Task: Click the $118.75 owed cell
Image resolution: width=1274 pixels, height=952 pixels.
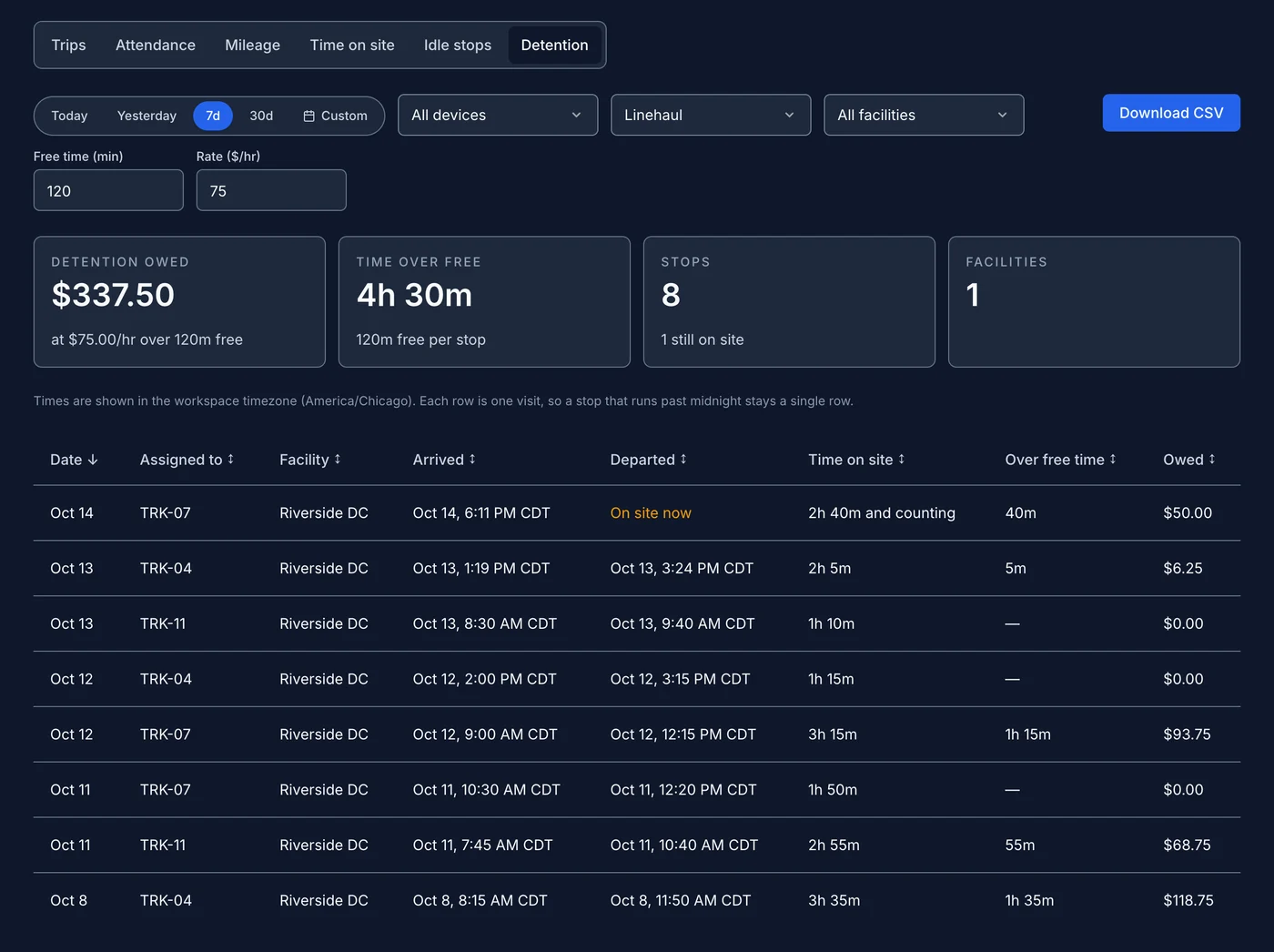Action: click(1188, 900)
